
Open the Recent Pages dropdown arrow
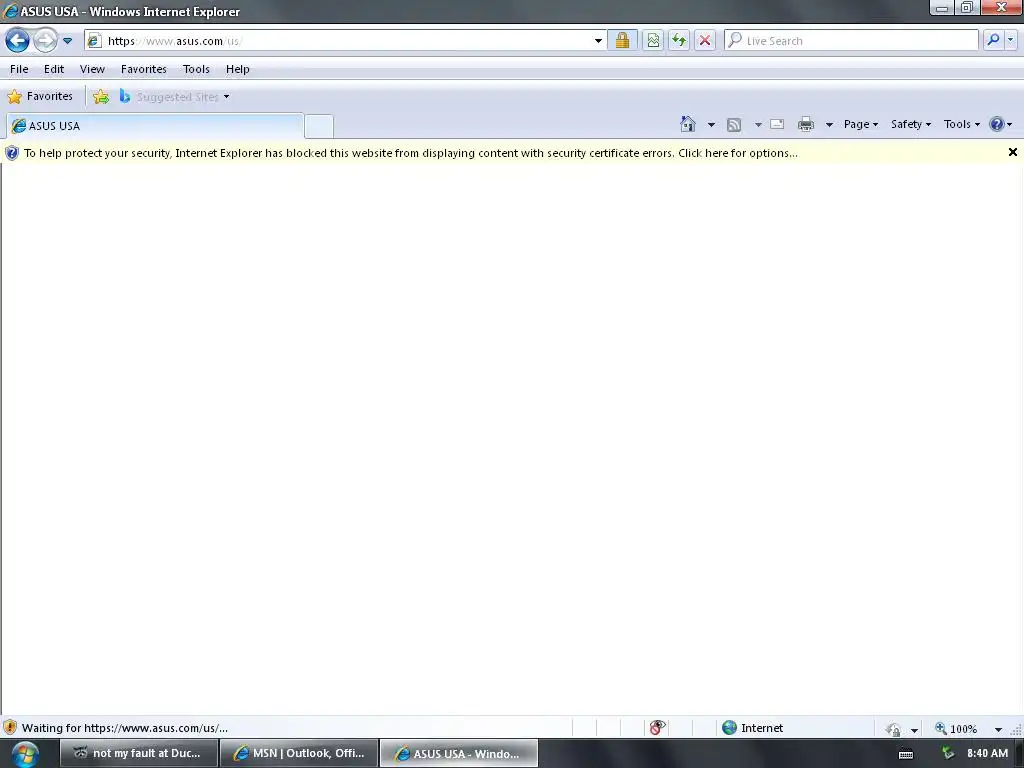67,40
